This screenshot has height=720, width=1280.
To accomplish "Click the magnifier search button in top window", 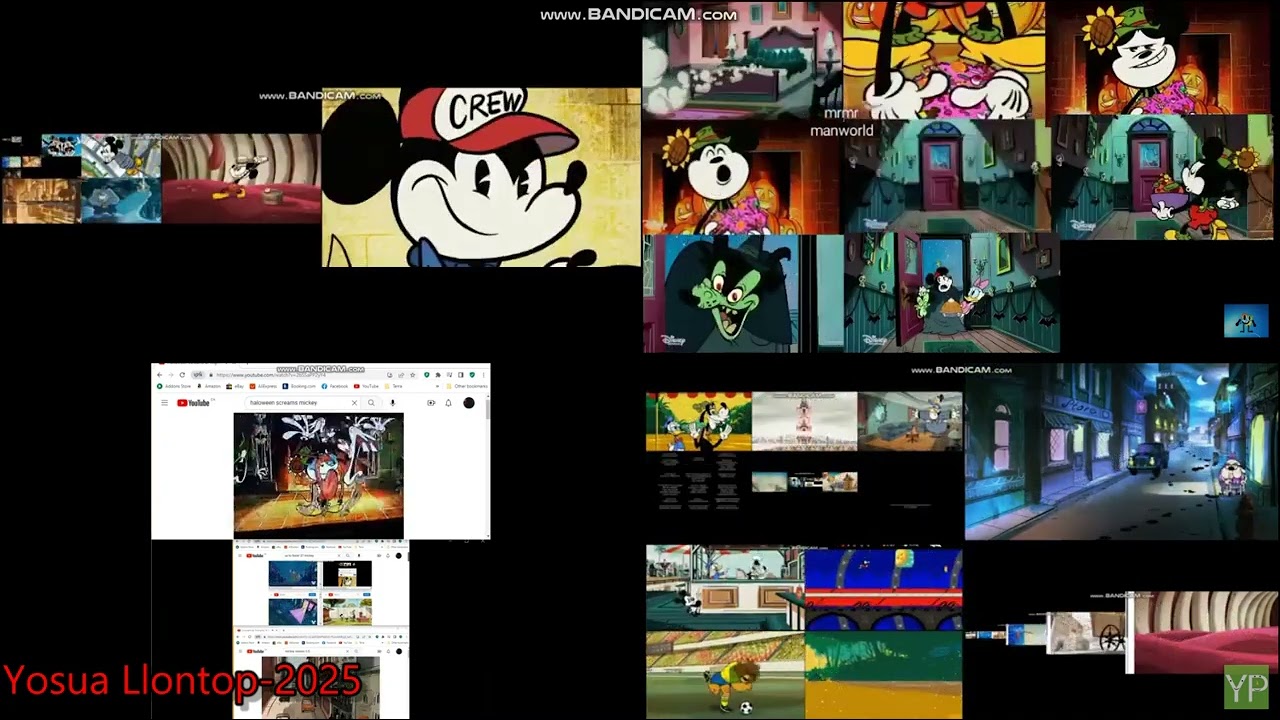I will [371, 403].
